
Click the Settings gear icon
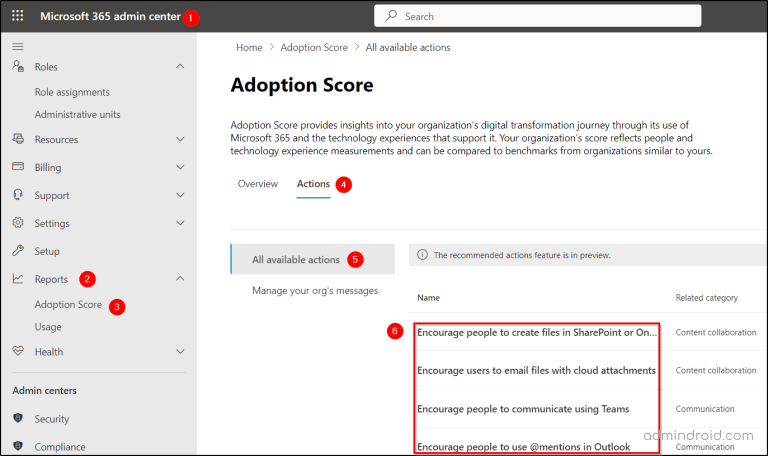tap(18, 222)
